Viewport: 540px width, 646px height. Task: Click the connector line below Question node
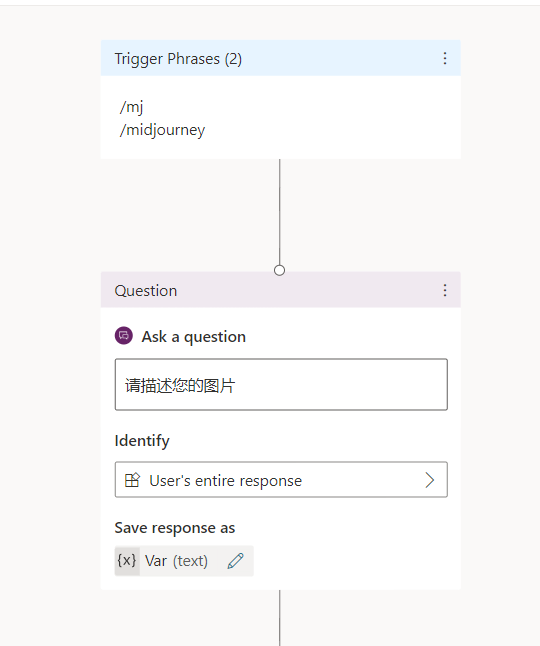point(279,618)
